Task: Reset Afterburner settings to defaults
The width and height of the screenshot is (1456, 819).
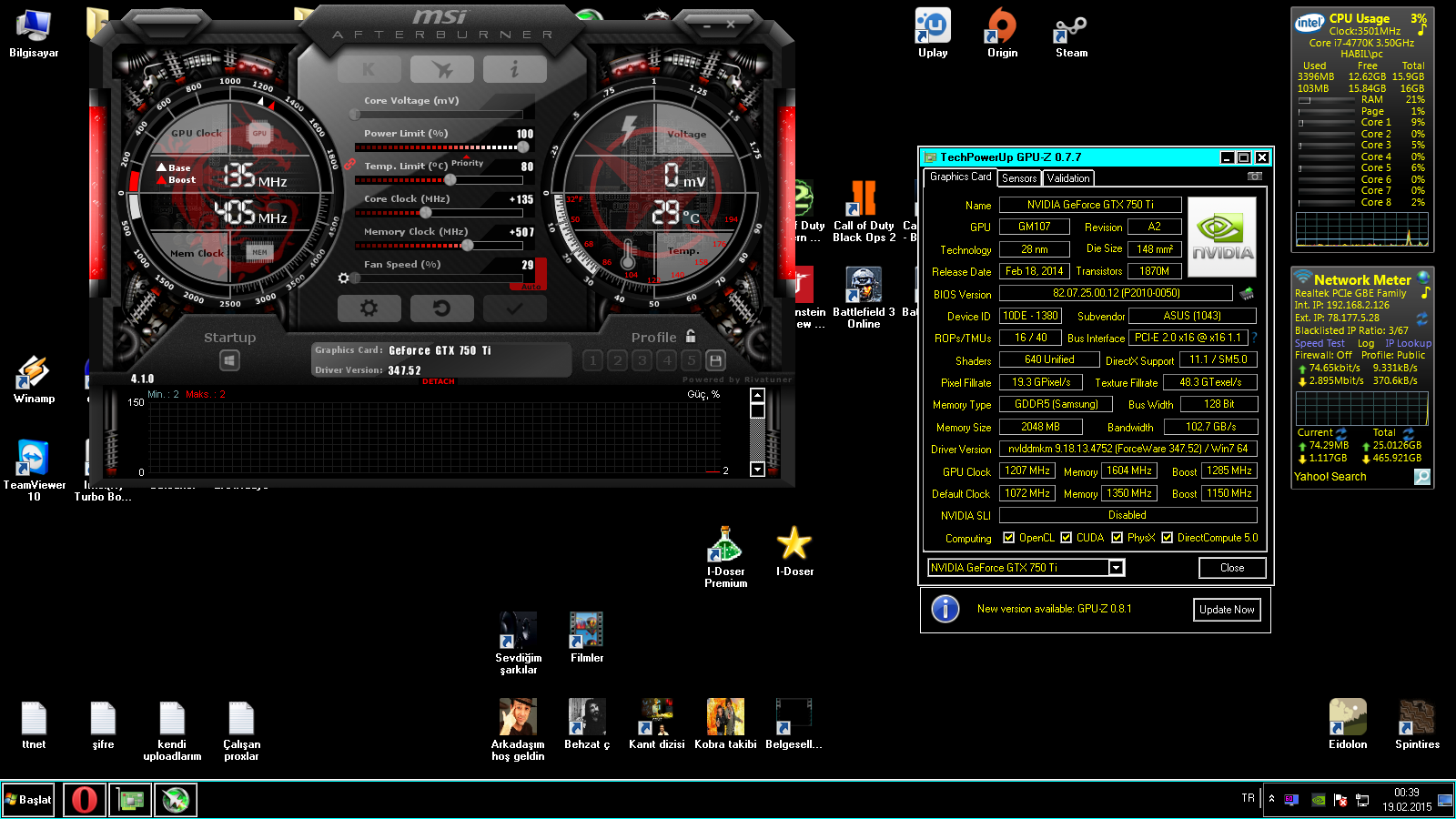Action: point(441,308)
